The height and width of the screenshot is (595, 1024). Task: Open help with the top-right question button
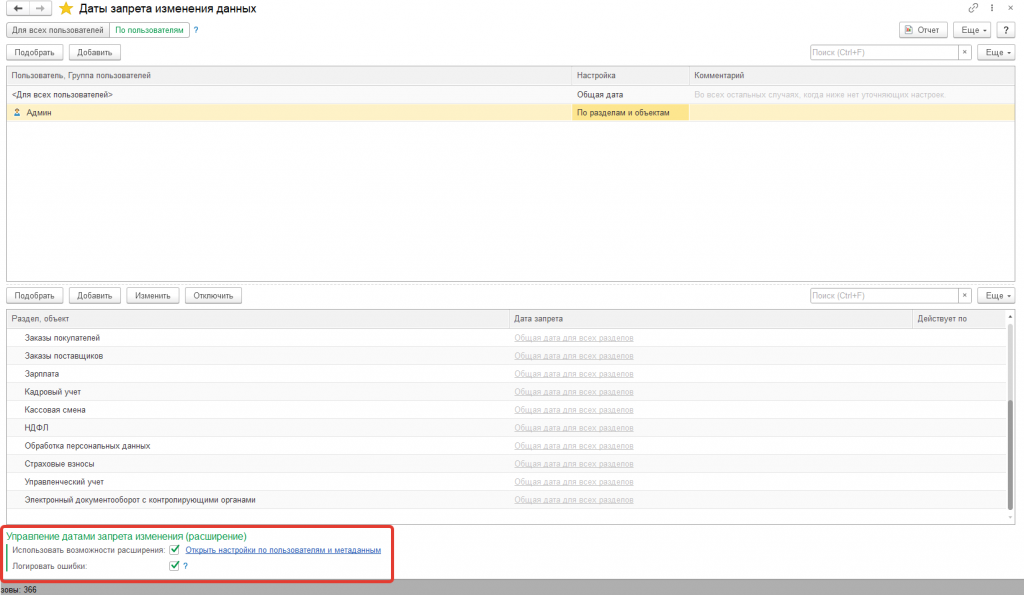[1006, 30]
